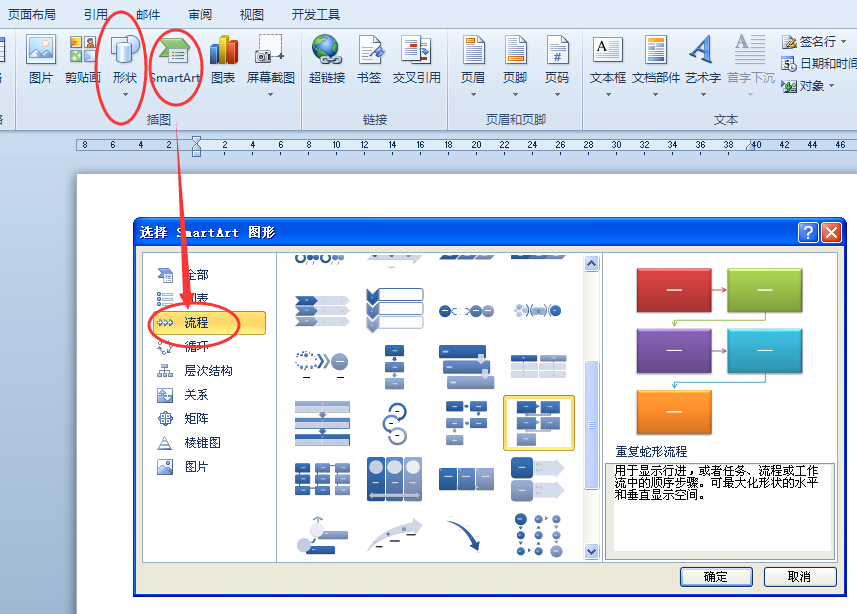Open the Header (页眉) menu

point(473,66)
